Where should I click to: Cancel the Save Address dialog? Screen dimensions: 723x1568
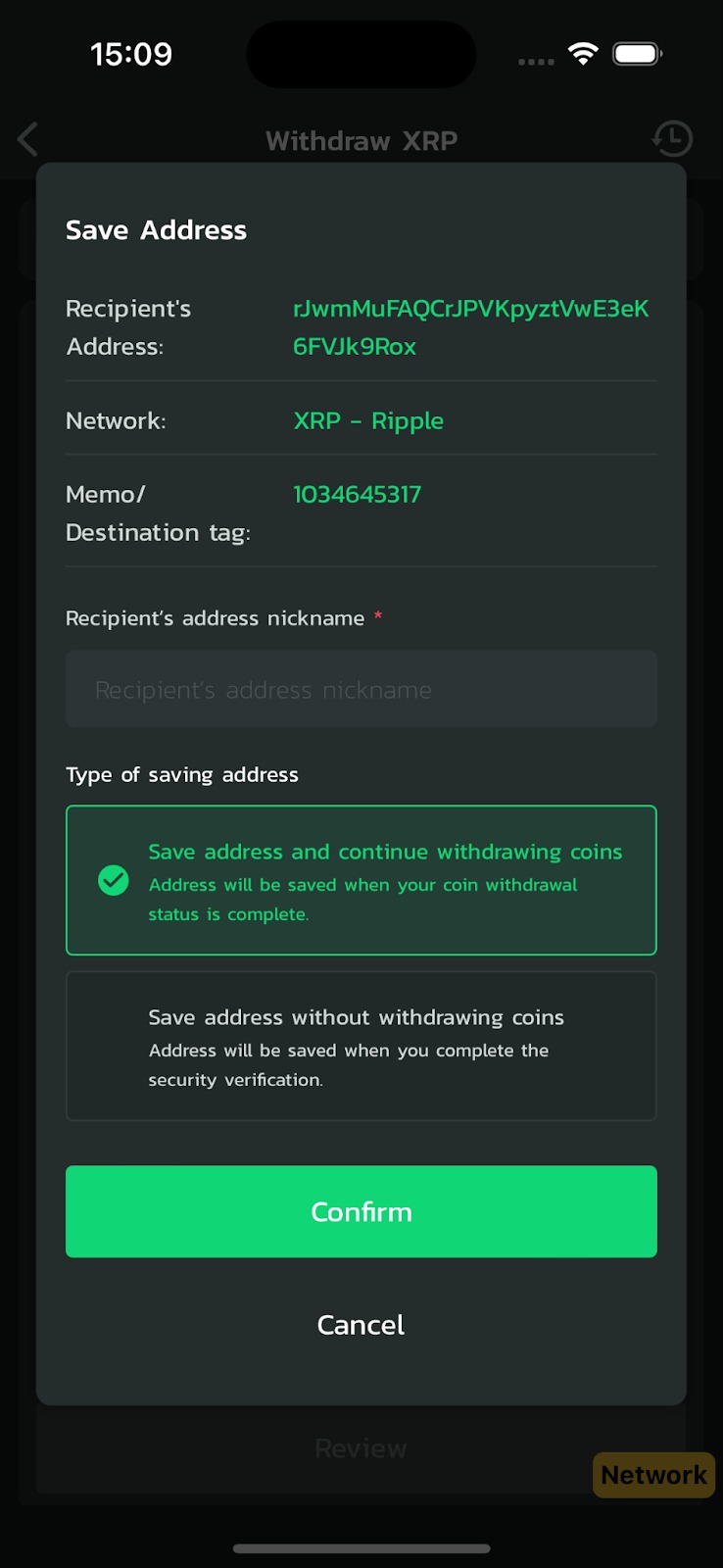click(x=361, y=1324)
